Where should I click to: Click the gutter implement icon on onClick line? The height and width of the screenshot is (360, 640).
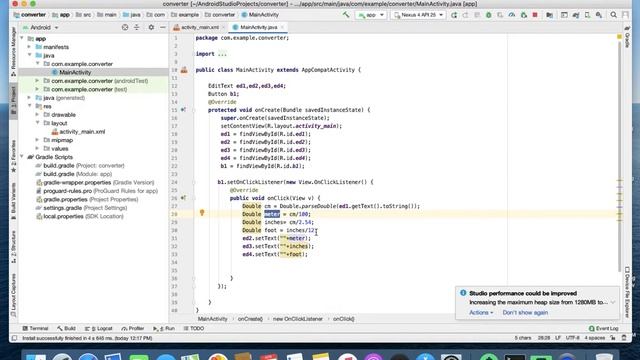point(183,198)
